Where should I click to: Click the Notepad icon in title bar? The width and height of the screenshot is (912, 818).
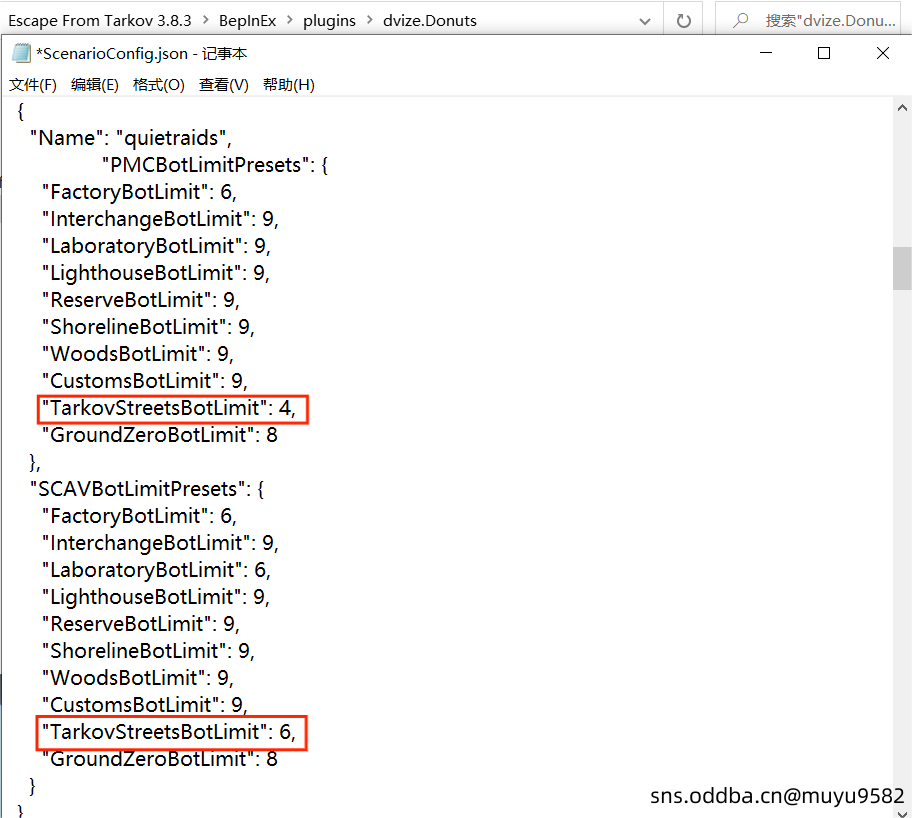coord(20,54)
